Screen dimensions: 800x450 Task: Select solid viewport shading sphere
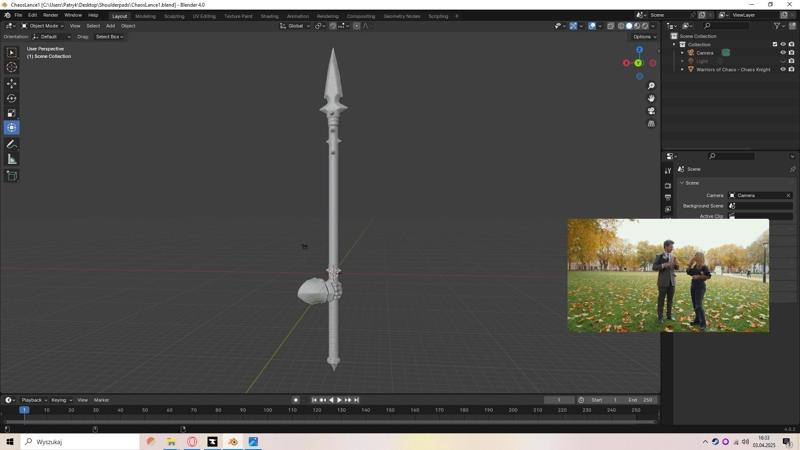tap(629, 26)
